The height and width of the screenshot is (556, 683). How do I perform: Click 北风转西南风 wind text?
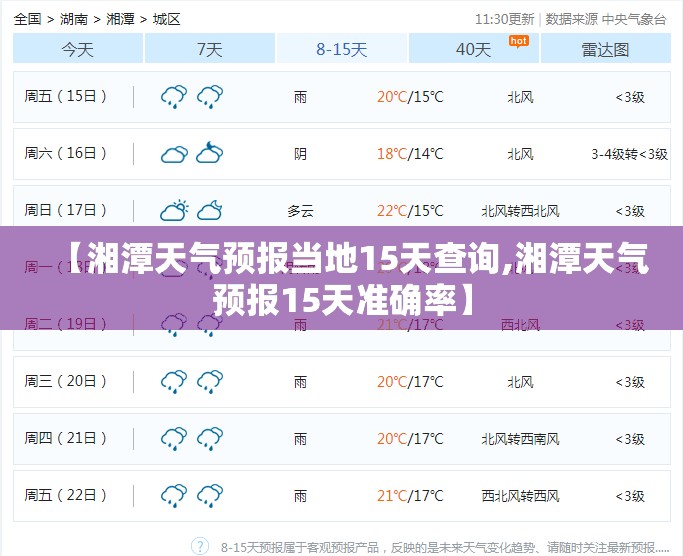pyautogui.click(x=520, y=439)
